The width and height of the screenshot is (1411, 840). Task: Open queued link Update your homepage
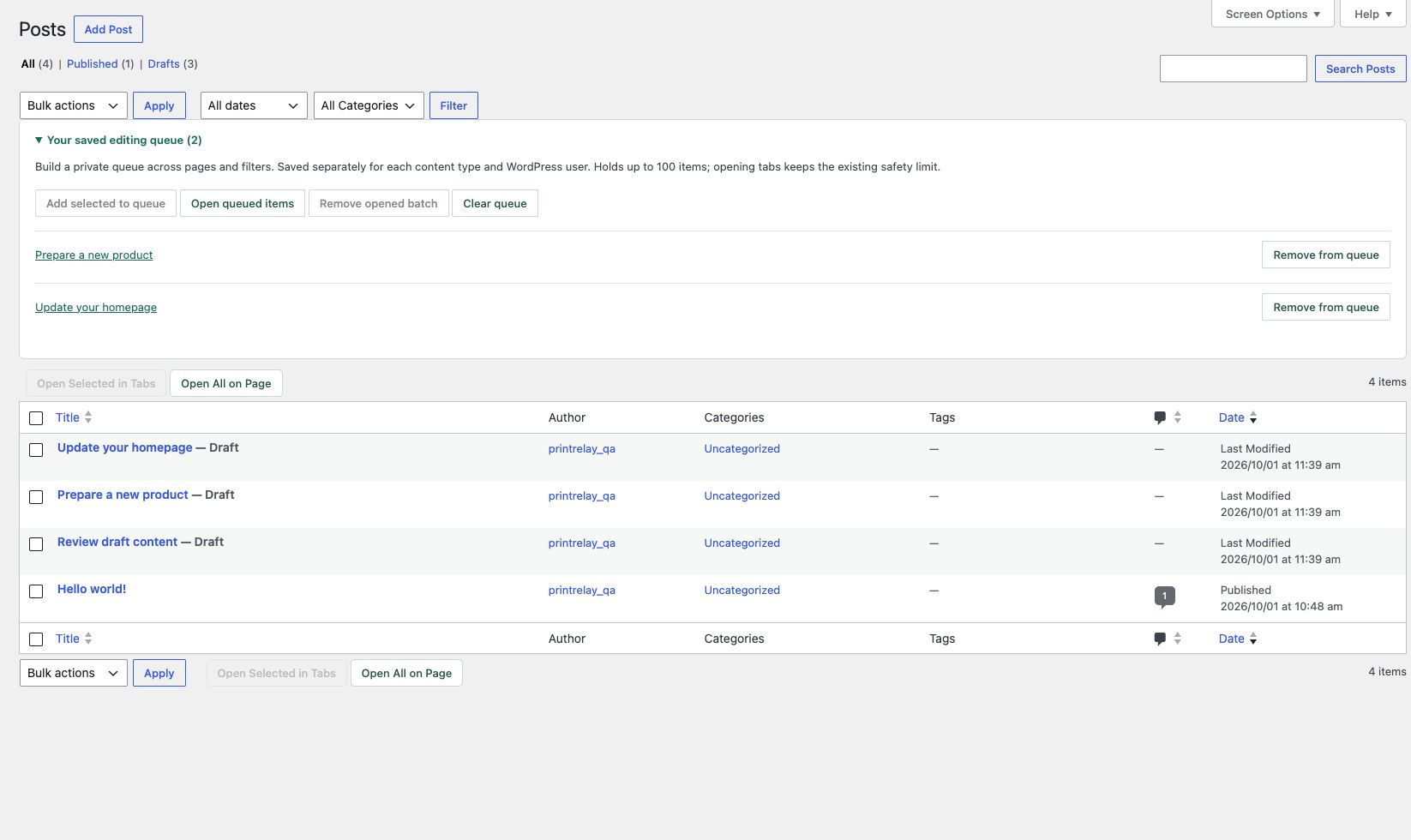point(96,307)
